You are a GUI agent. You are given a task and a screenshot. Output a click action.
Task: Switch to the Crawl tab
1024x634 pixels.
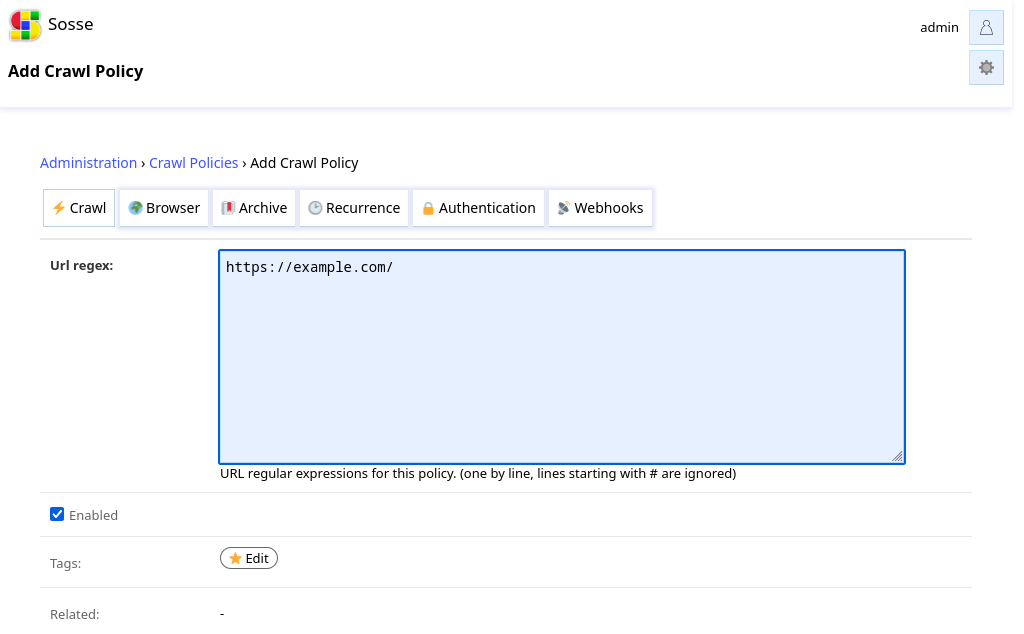[x=79, y=208]
